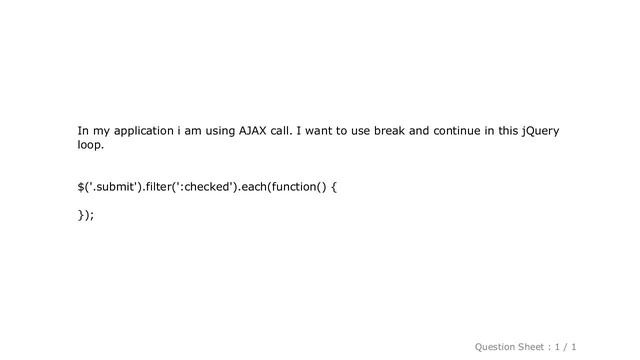Select the word "jQuery" in the first line
This screenshot has height=360, width=640.
(540, 131)
